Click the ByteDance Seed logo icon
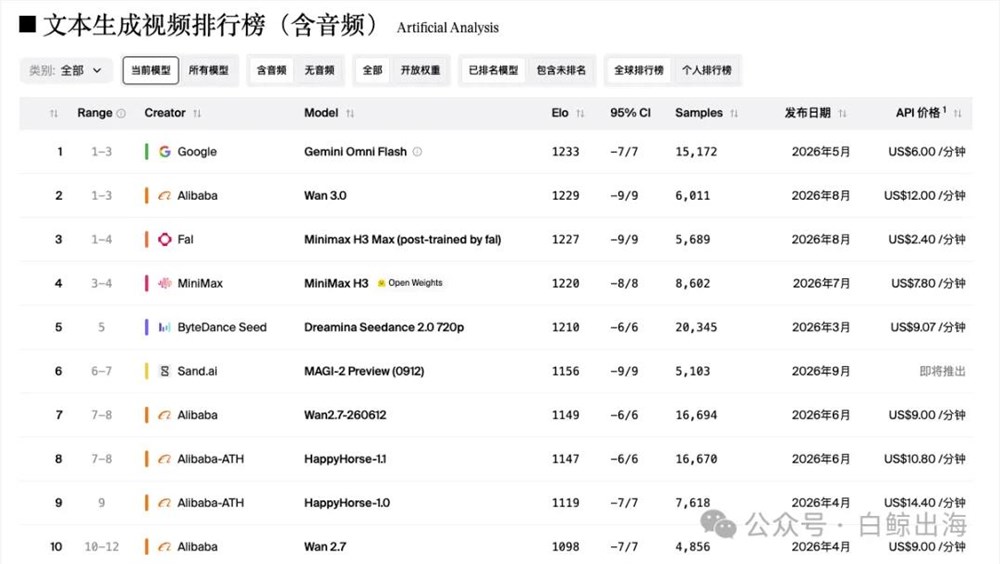Screen dimensions: 1000x564 pyautogui.click(x=165, y=327)
